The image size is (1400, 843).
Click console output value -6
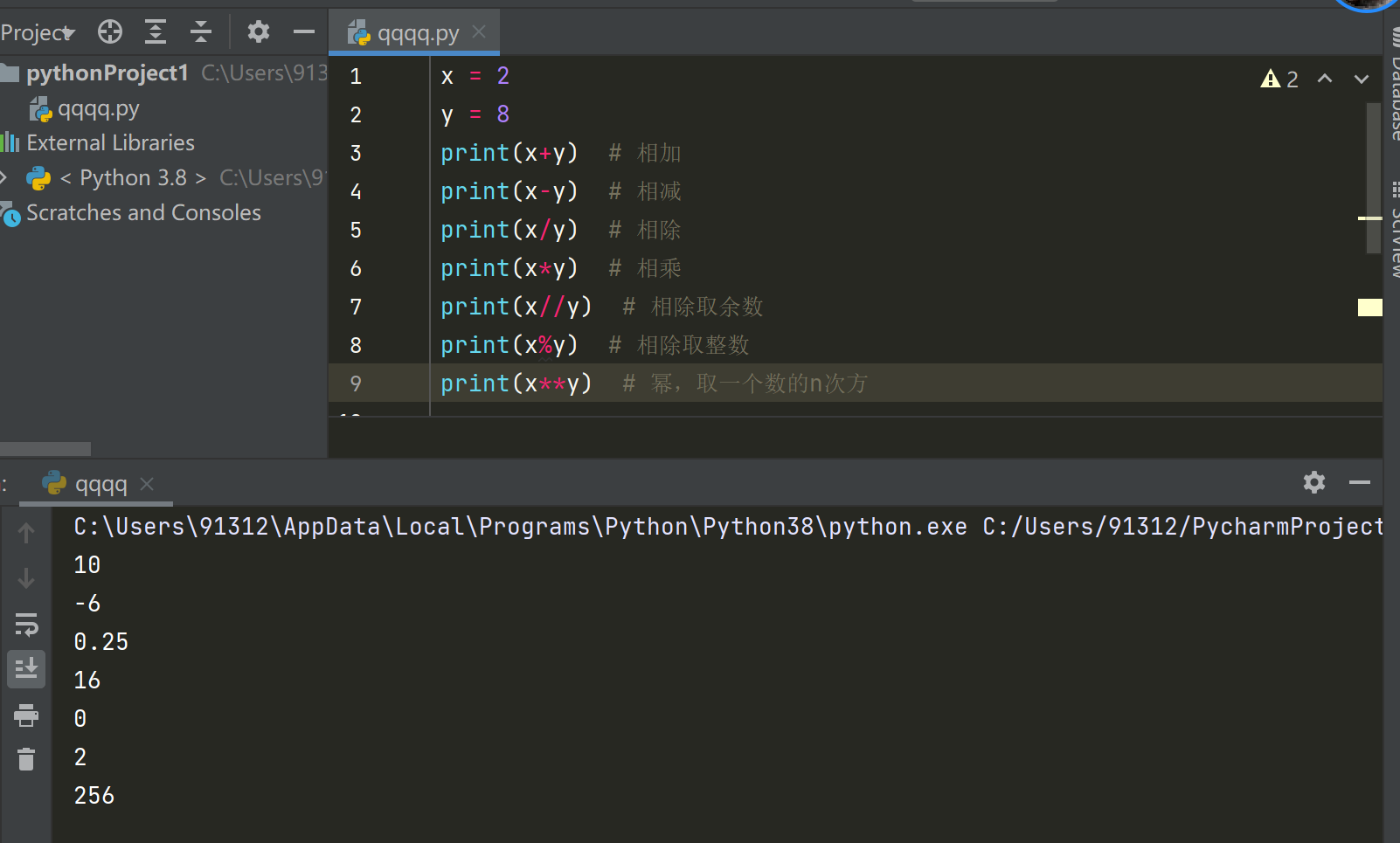click(87, 604)
